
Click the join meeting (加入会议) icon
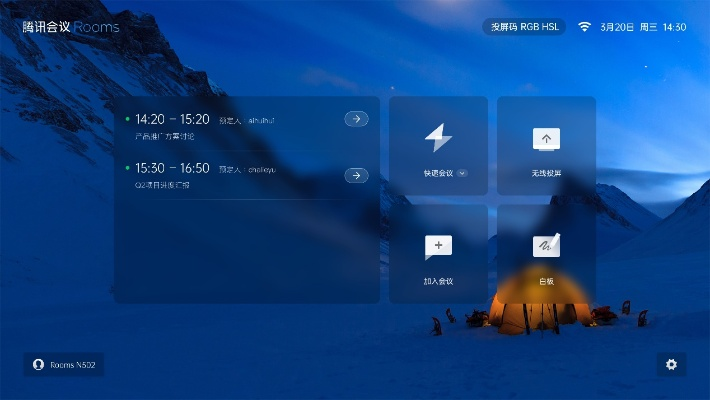point(438,247)
